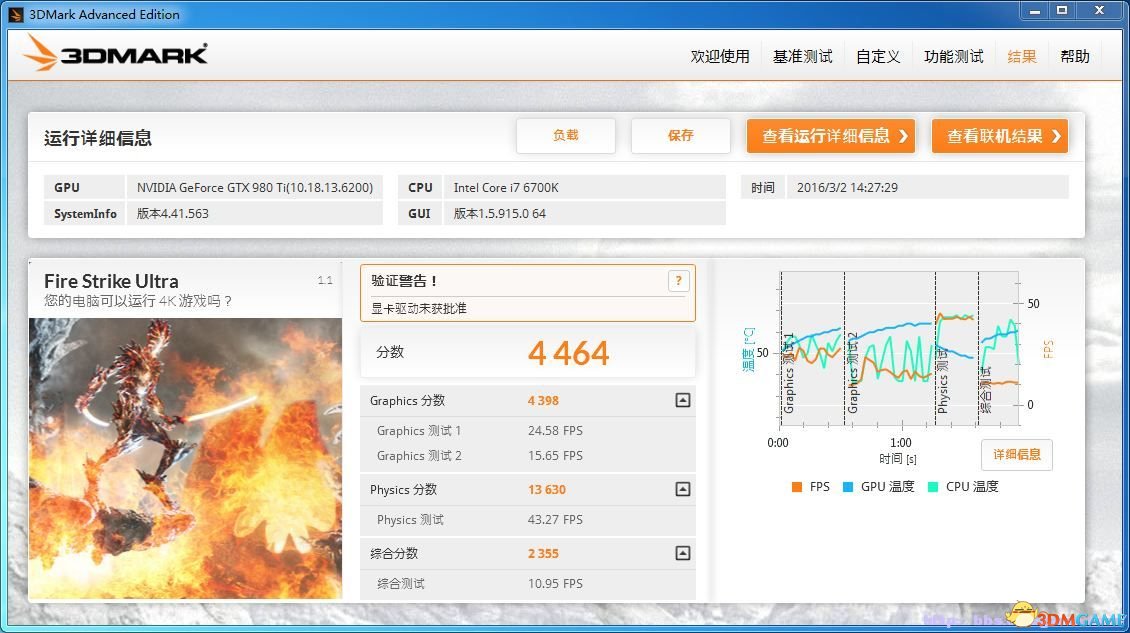Click Physics score 13 630
Screen dimensions: 1130x633
click(547, 490)
